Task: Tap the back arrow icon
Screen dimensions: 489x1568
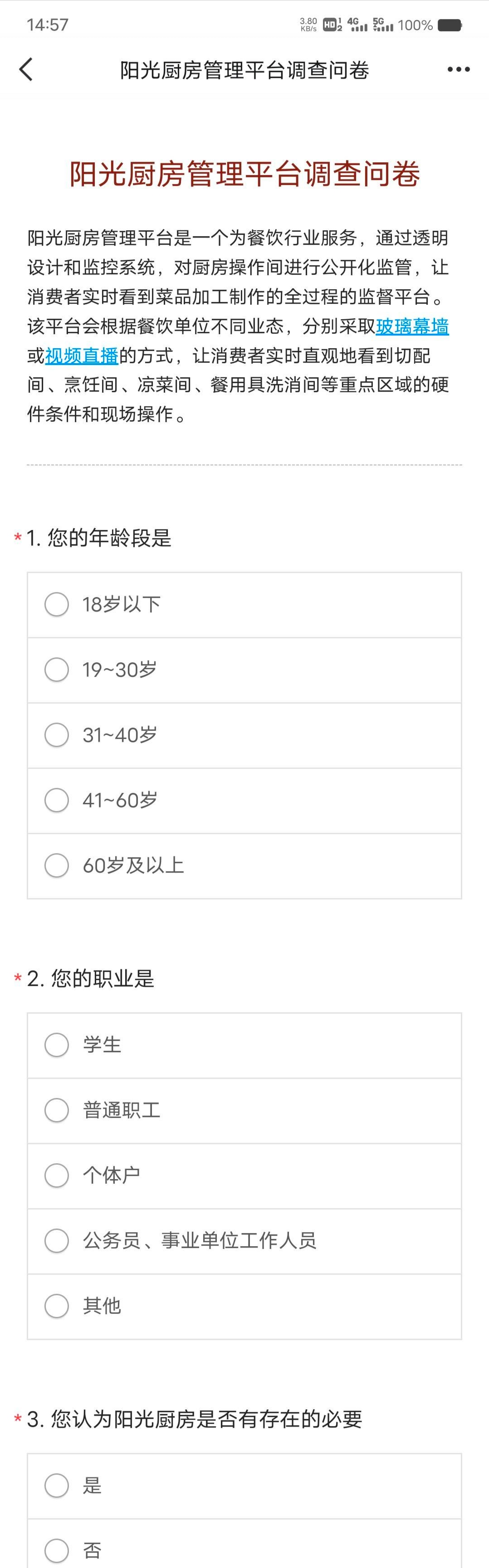Action: point(25,70)
